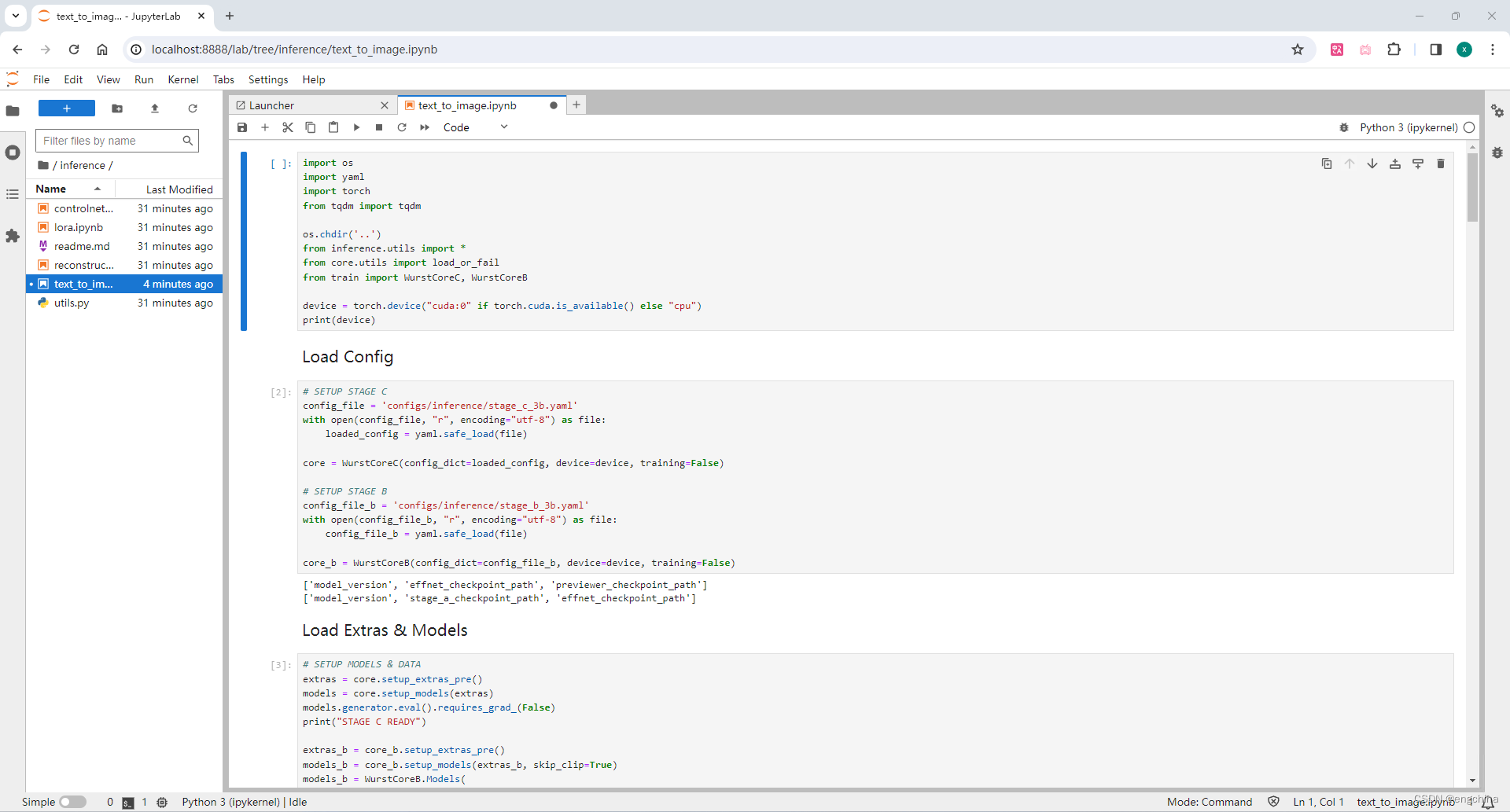
Task: Upload files with the upload arrow icon
Action: click(155, 108)
